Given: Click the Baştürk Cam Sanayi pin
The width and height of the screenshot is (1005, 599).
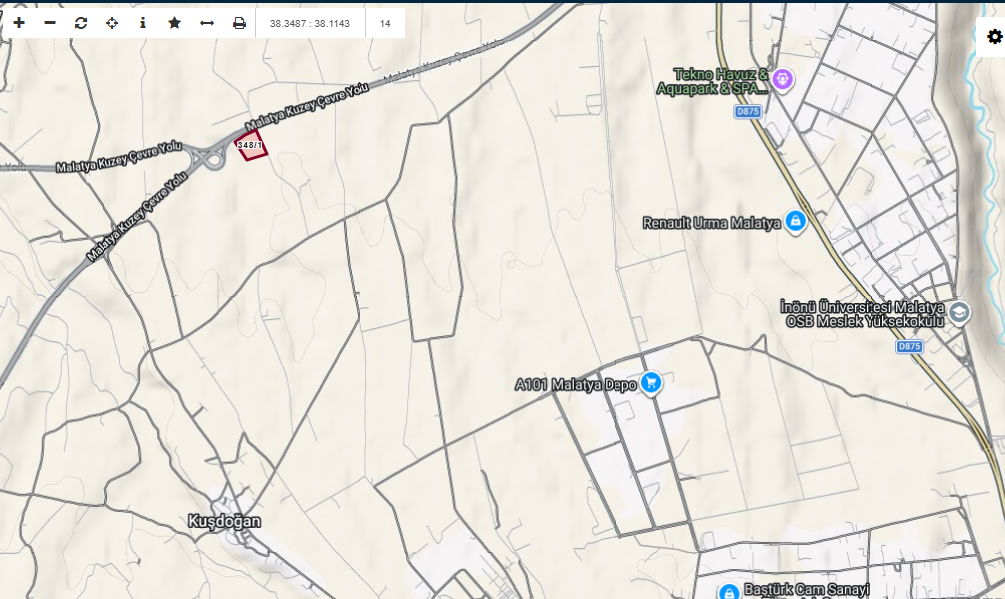Looking at the screenshot, I should coord(729,592).
